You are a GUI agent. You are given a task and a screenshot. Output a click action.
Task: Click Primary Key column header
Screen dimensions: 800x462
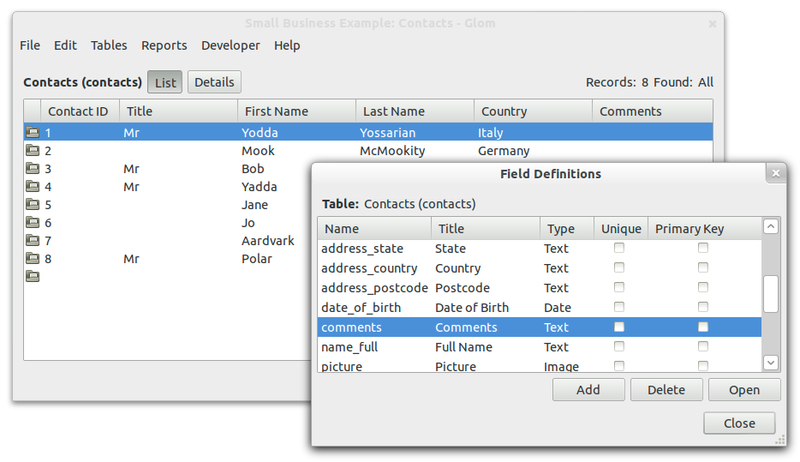coord(705,228)
